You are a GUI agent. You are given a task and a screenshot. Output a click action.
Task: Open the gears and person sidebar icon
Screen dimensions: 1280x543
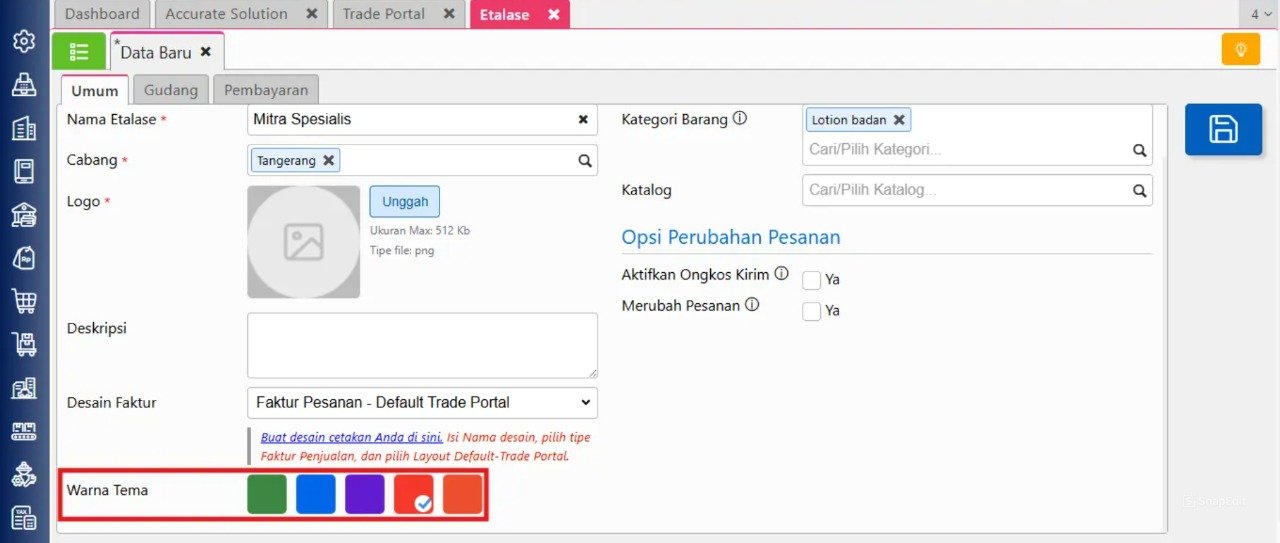click(x=24, y=475)
